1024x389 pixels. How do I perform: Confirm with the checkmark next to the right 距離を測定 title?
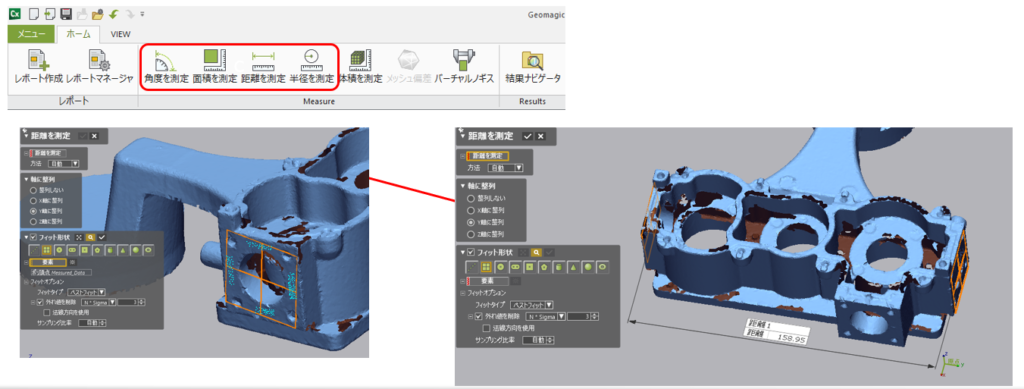[x=528, y=136]
